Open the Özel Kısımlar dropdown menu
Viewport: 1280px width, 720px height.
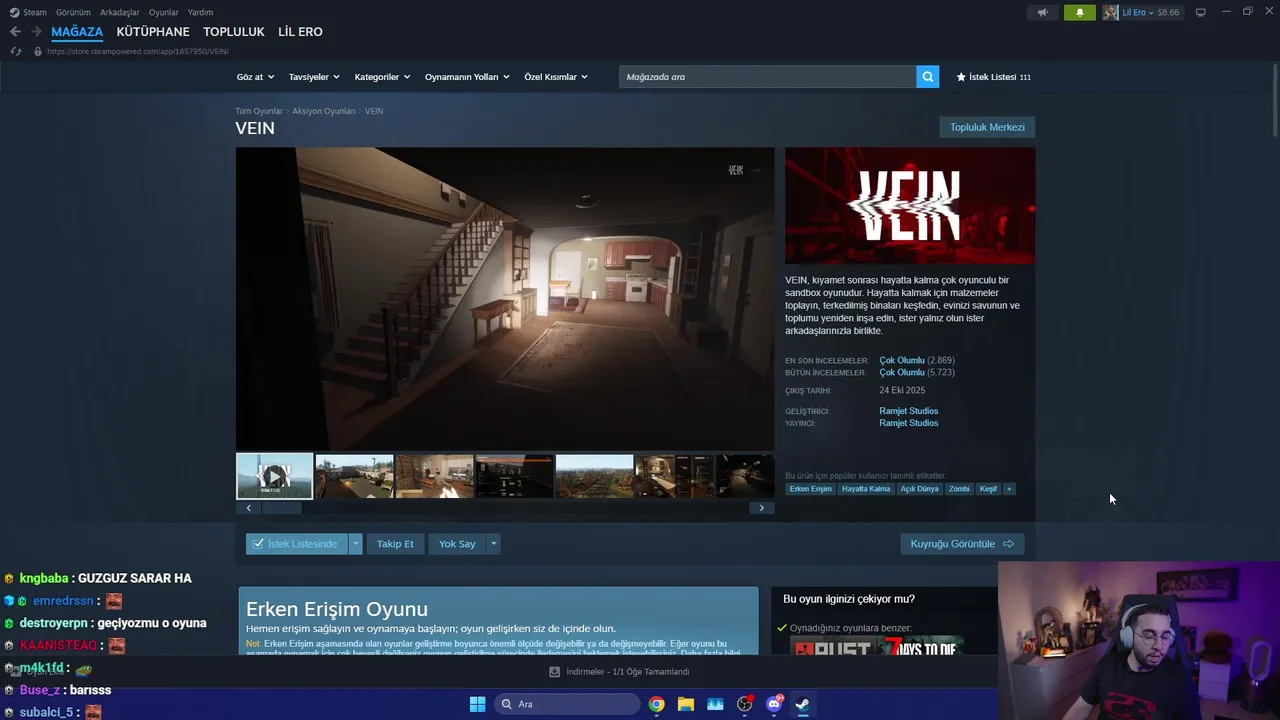click(556, 77)
